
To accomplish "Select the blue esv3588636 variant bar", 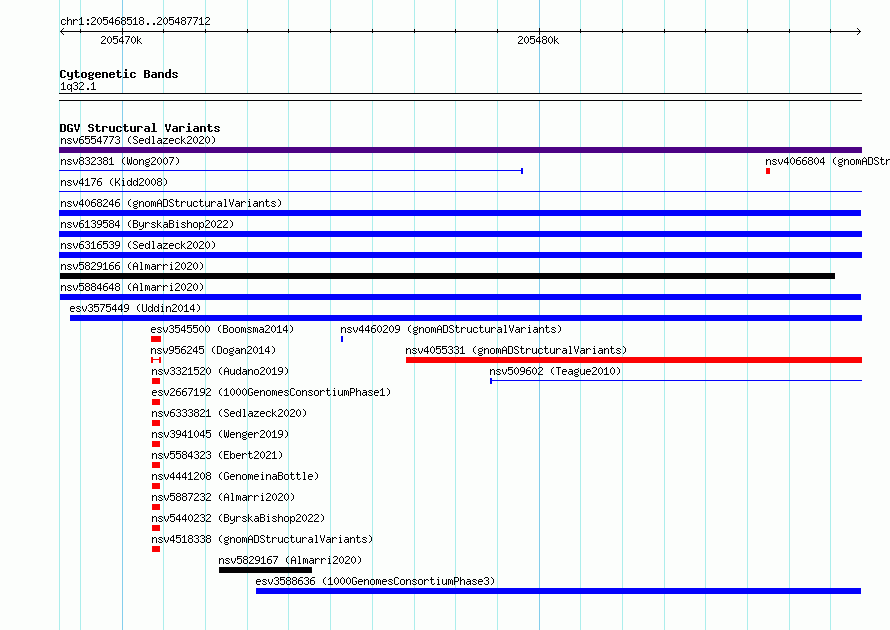I will pos(559,591).
